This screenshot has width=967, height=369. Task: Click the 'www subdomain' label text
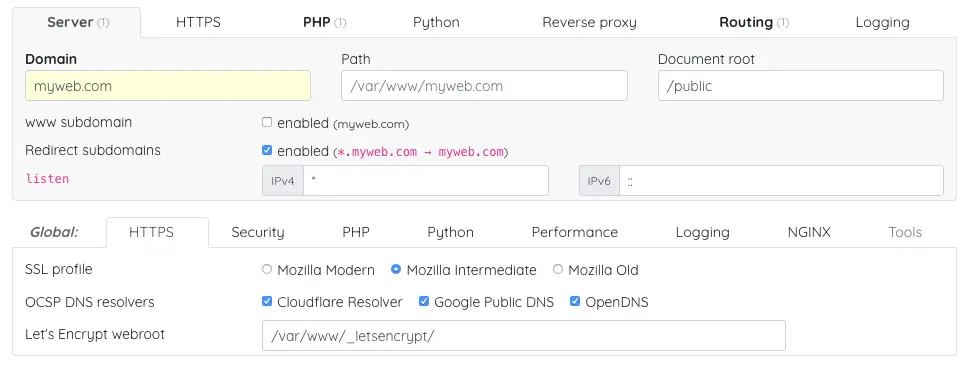tap(78, 122)
